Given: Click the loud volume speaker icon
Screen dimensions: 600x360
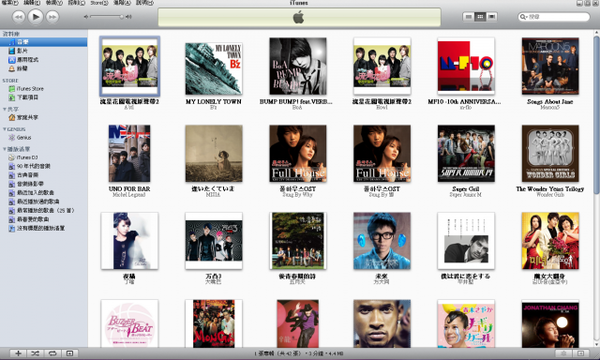Looking at the screenshot, I should [x=129, y=16].
